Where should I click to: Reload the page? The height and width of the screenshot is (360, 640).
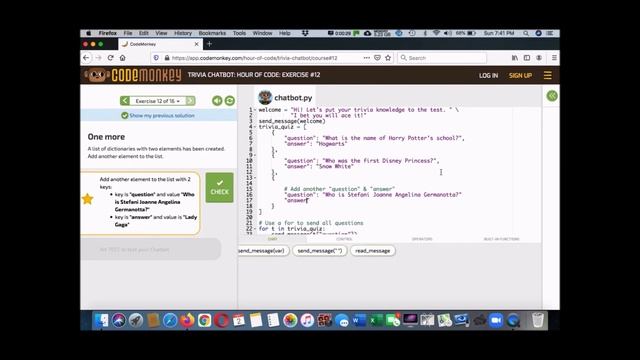[110, 58]
